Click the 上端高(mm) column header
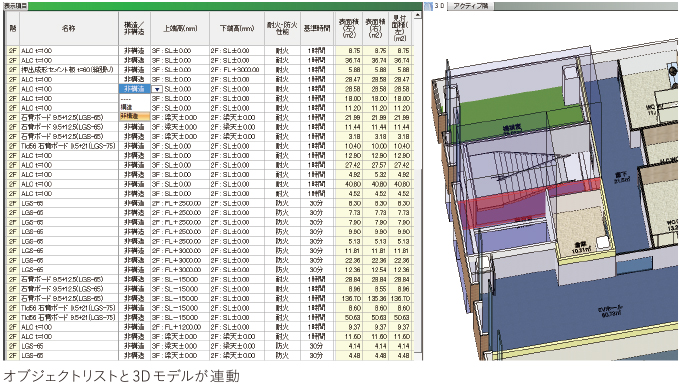The height and width of the screenshot is (389, 680). (x=180, y=28)
